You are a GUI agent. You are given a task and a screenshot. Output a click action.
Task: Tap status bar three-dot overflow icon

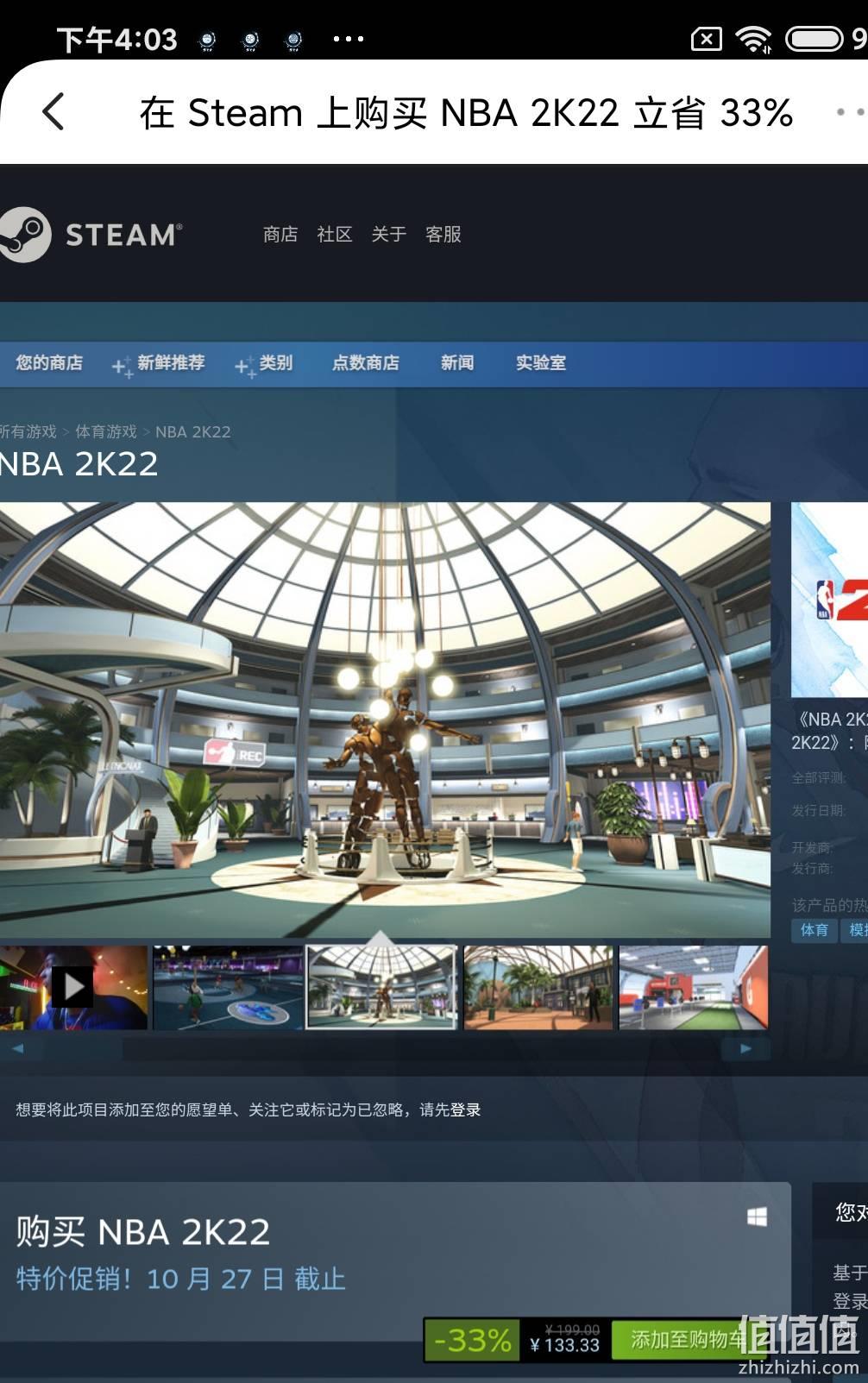point(349,39)
